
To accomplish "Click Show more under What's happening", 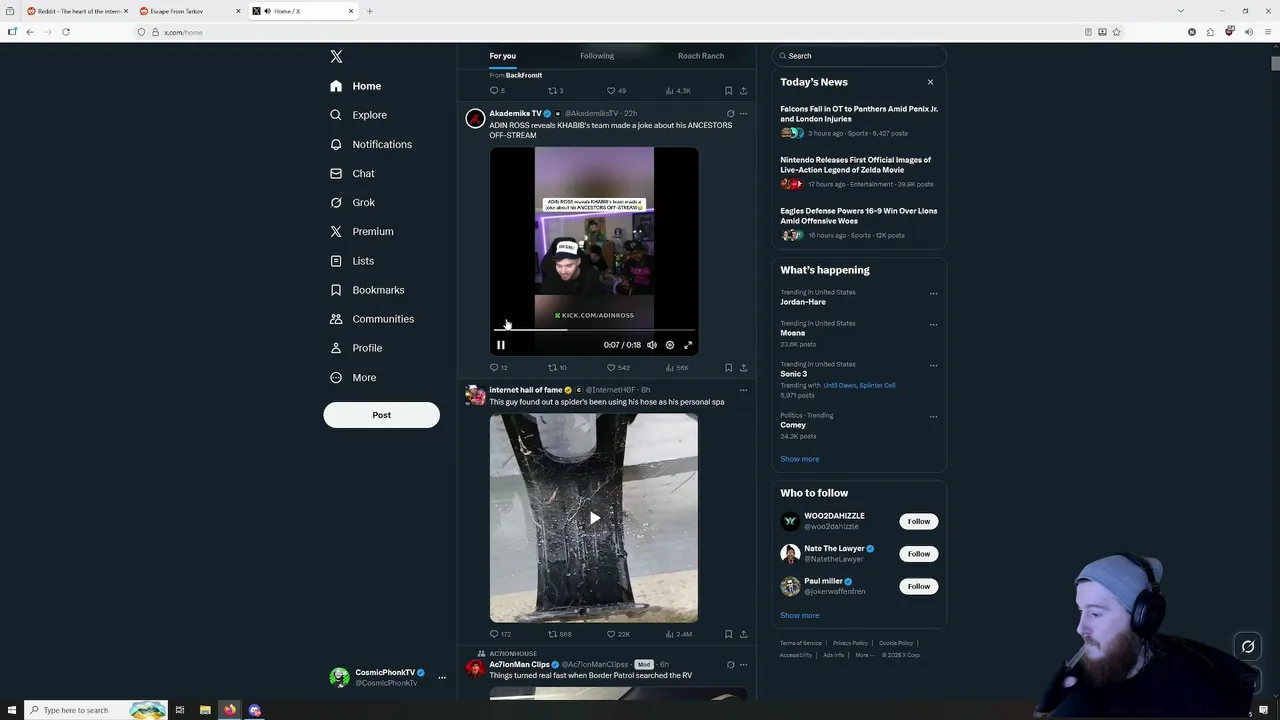I will [x=799, y=459].
